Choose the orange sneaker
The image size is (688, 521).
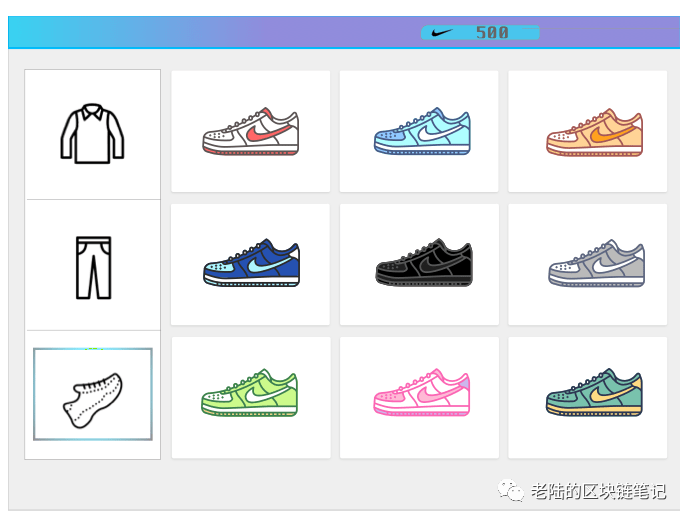click(x=595, y=132)
